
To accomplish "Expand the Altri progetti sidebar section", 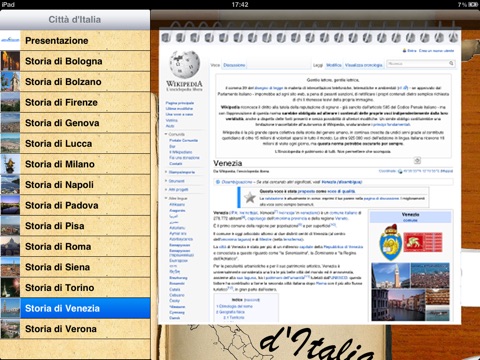I will point(177,189).
